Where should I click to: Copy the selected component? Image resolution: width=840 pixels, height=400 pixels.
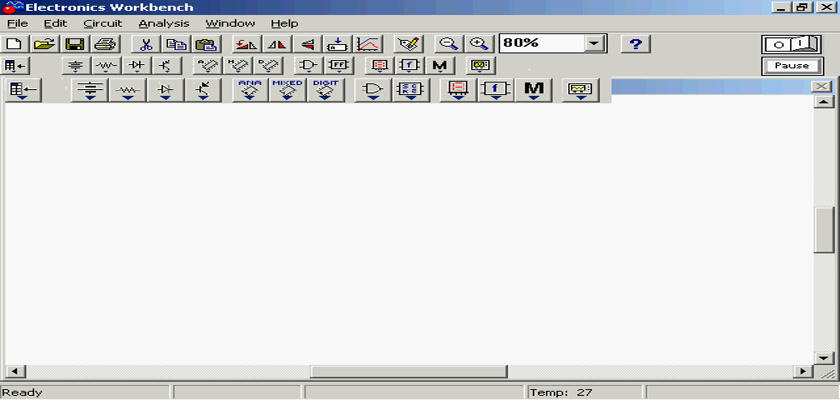click(x=176, y=44)
